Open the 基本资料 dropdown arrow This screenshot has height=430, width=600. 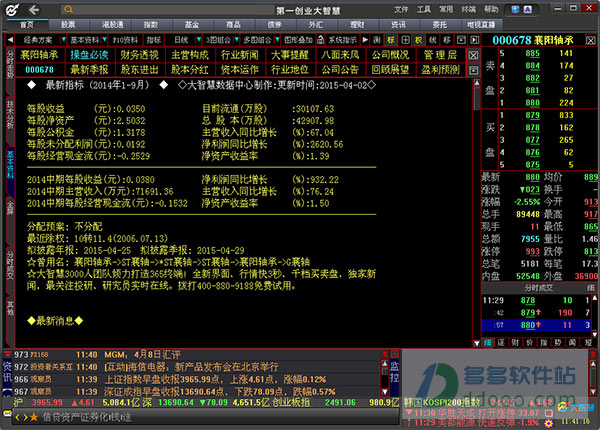106,39
